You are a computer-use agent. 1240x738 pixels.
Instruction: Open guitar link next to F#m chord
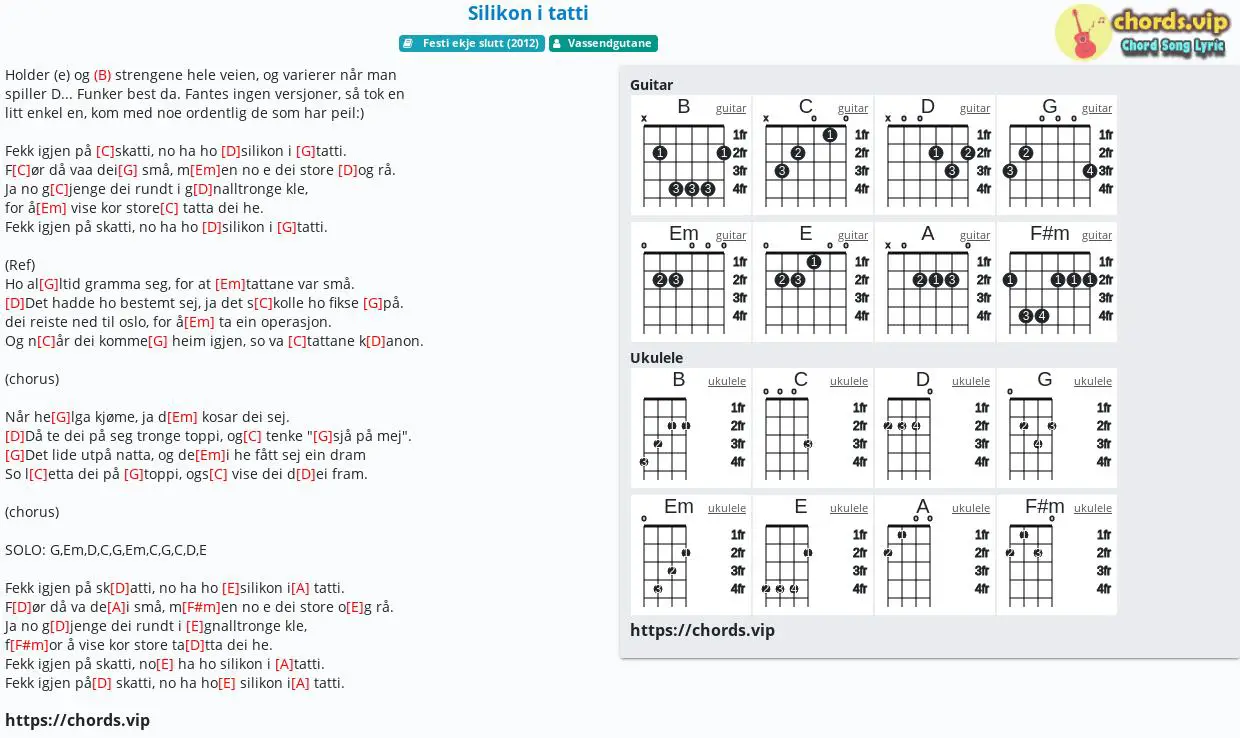[1097, 235]
